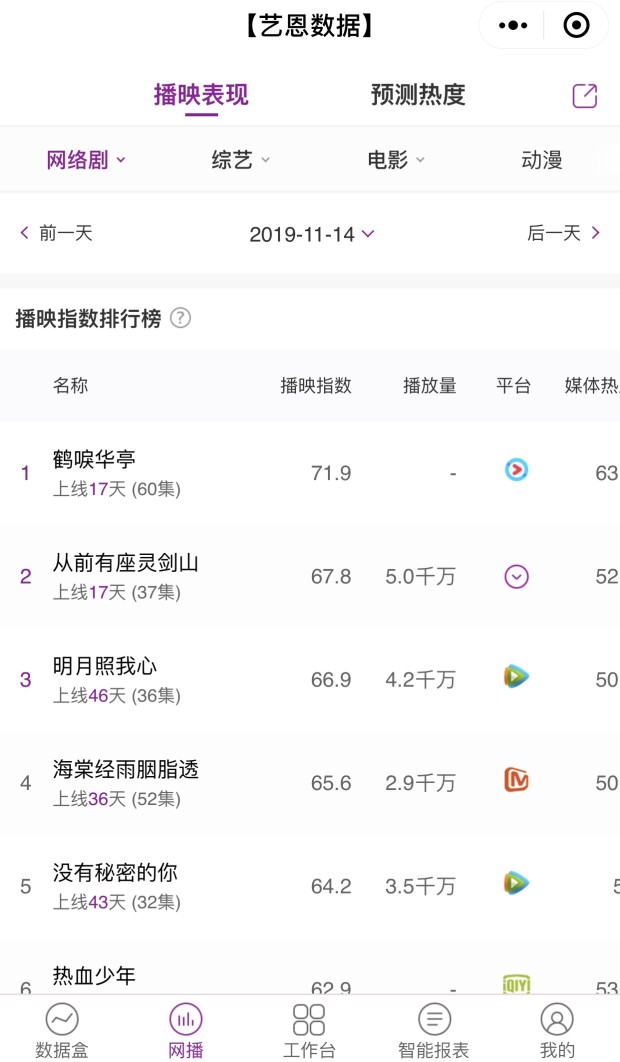620x1062 pixels.
Task: Expand the 综艺 category dropdown
Action: 241,160
